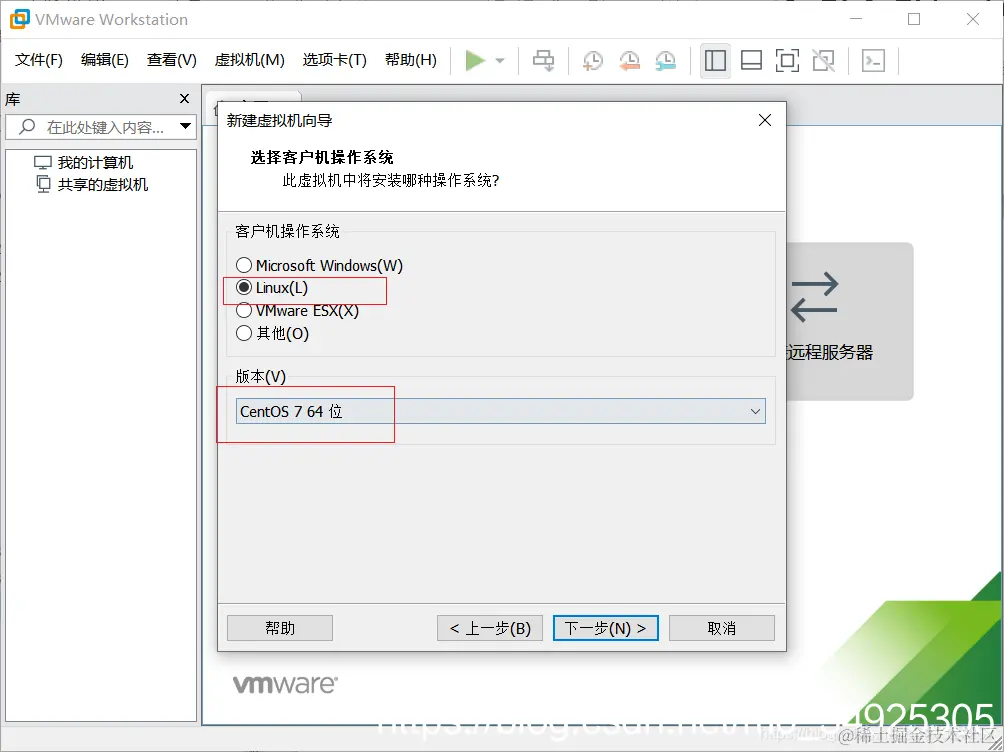Viewport: 1004px width, 752px height.
Task: Click the 取消 cancel button
Action: pyautogui.click(x=722, y=628)
